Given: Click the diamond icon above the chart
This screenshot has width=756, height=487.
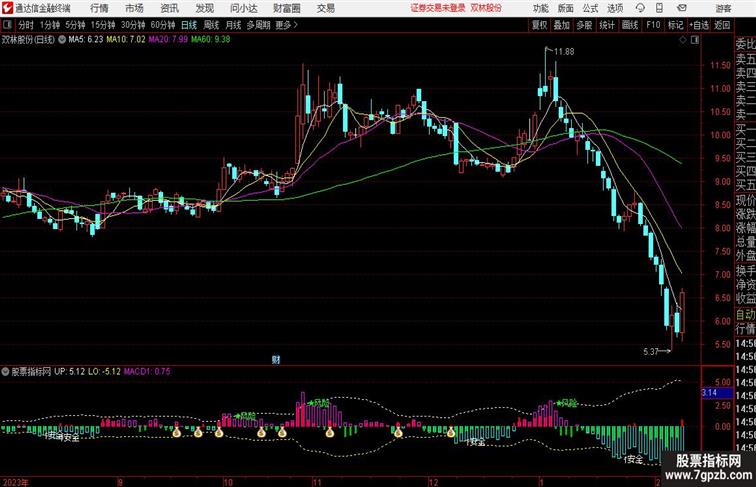Looking at the screenshot, I should (683, 40).
